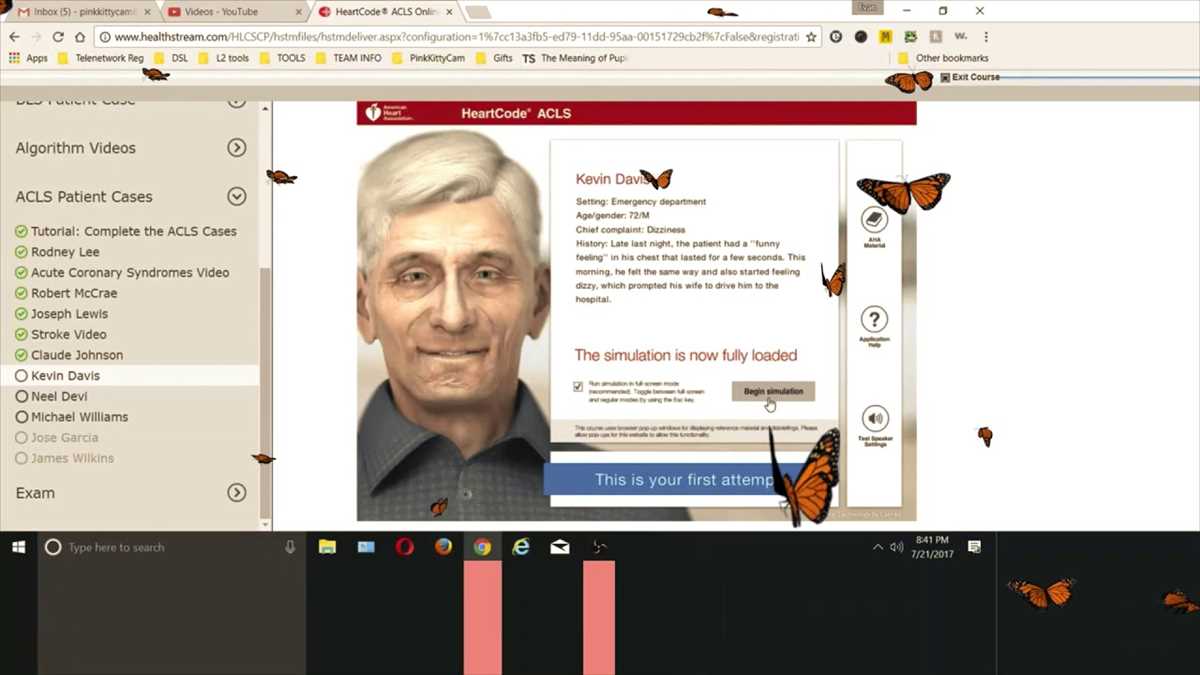Click the Kevin Davis patient portrait

click(x=452, y=325)
